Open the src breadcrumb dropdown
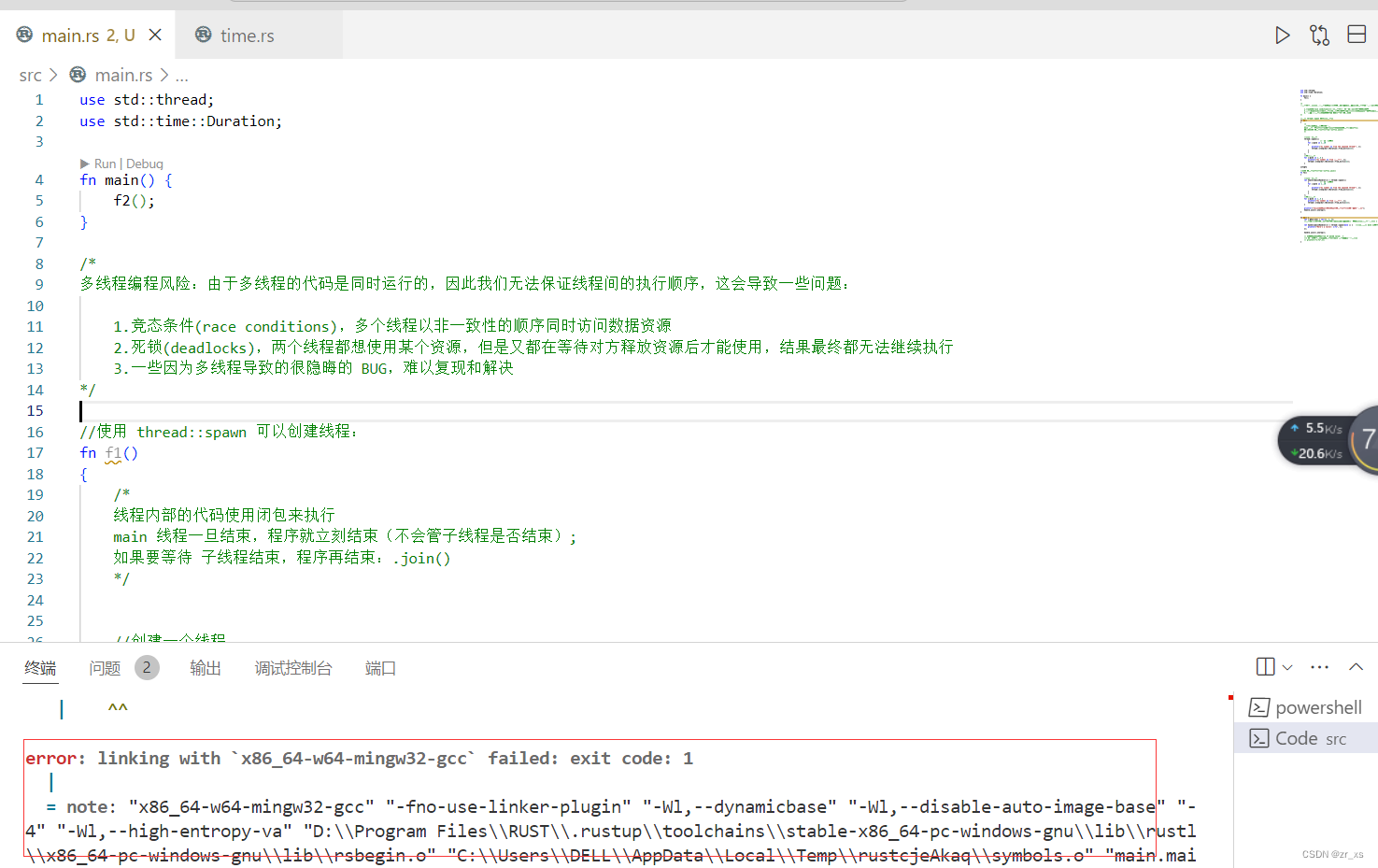Screen dimensions: 1378x868 (29, 75)
